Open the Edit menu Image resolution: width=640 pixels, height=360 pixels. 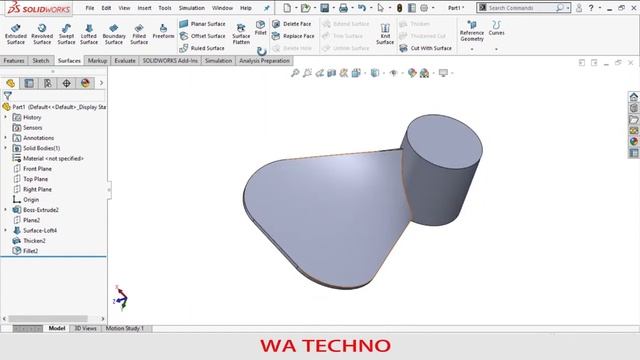(x=106, y=8)
